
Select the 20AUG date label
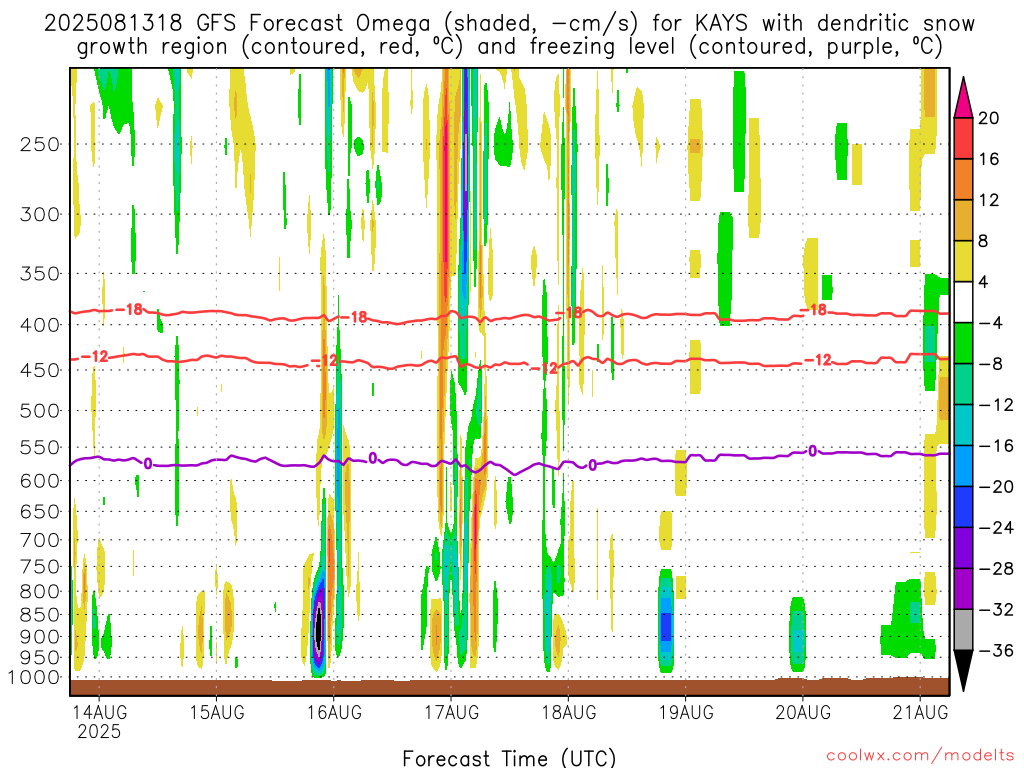(803, 712)
